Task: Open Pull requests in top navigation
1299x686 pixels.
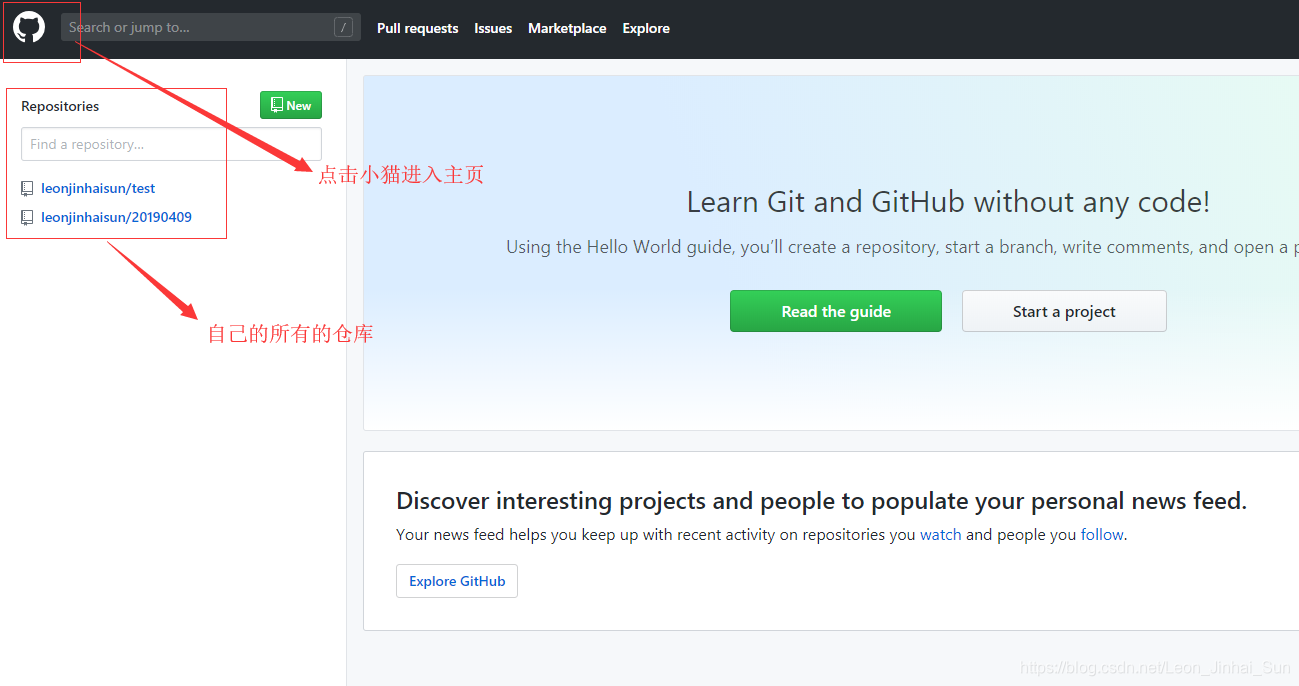Action: (x=418, y=28)
